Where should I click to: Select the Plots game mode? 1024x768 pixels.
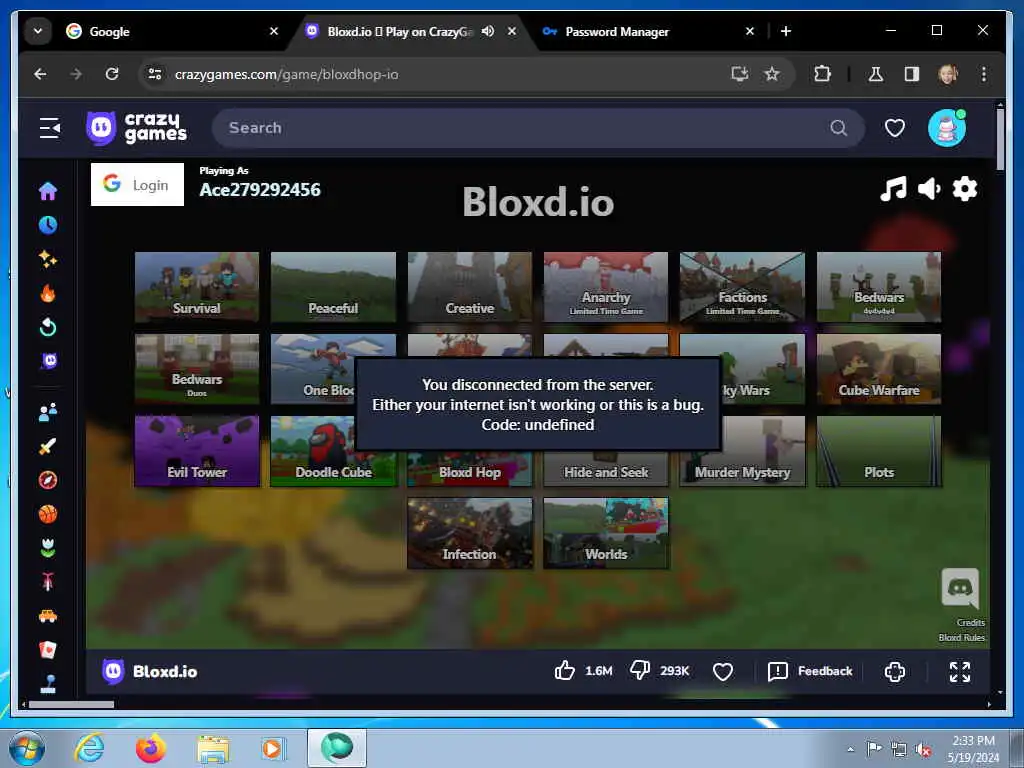click(879, 451)
